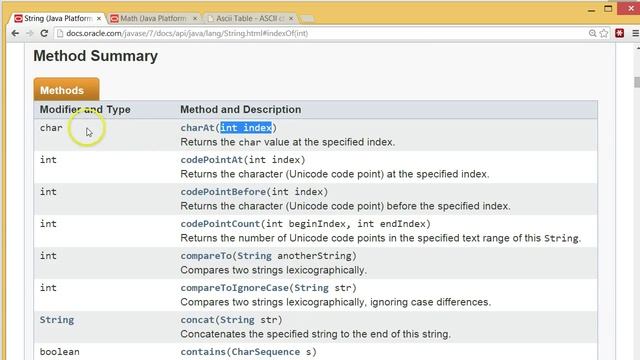Close the Ascii Table tab
640x360 pixels.
pos(291,19)
